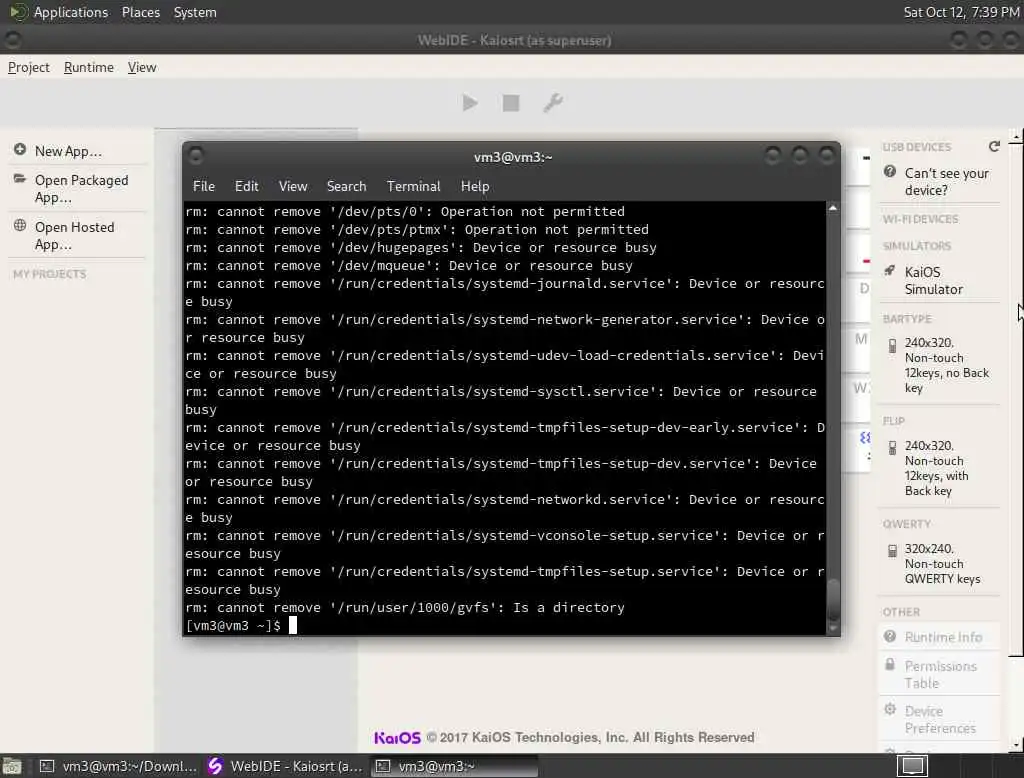This screenshot has height=778, width=1024.
Task: Refresh USB devices list icon
Action: 994,146
